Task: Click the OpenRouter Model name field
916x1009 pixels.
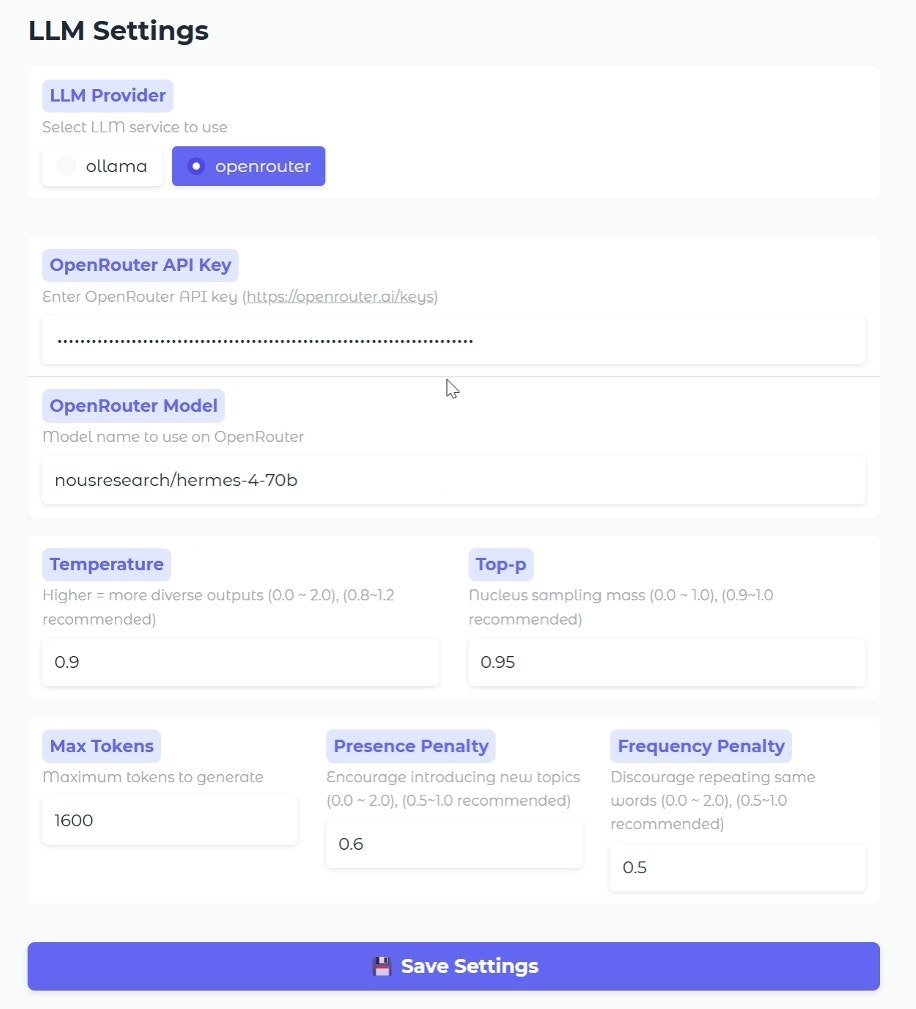Action: tap(455, 480)
